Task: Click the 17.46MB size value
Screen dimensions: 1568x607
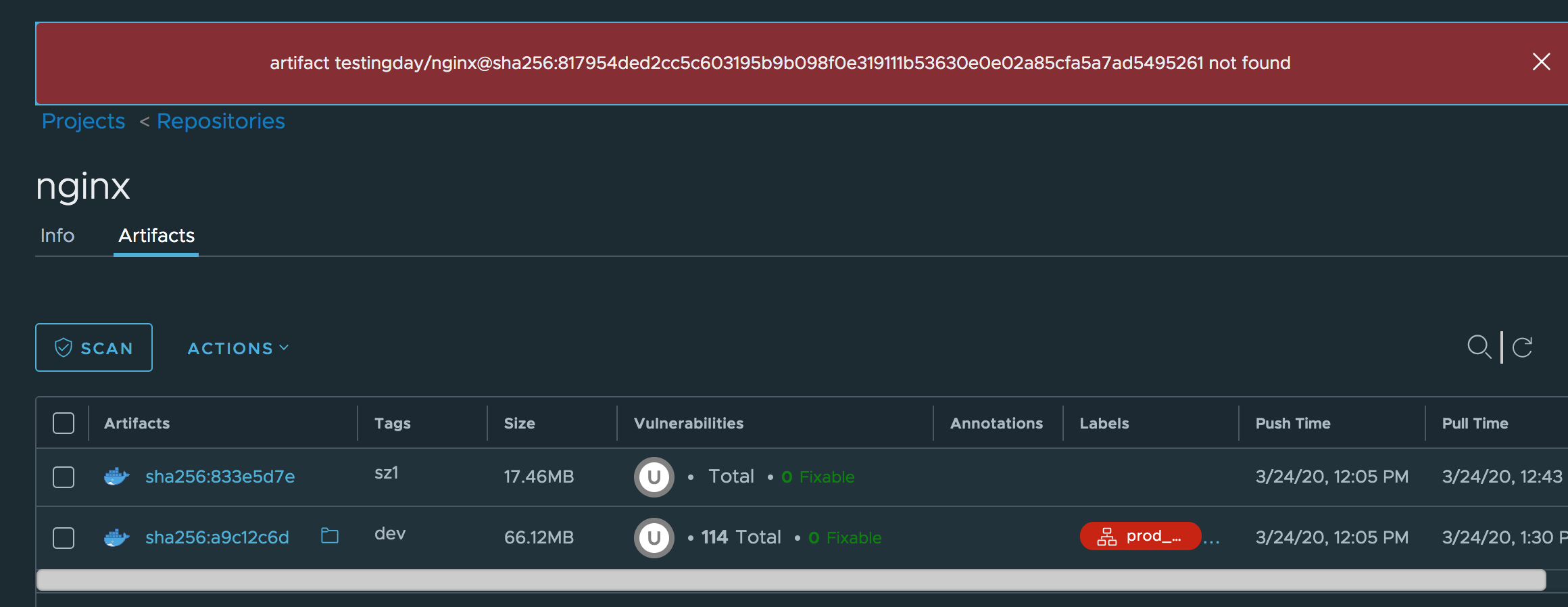Action: [x=539, y=477]
